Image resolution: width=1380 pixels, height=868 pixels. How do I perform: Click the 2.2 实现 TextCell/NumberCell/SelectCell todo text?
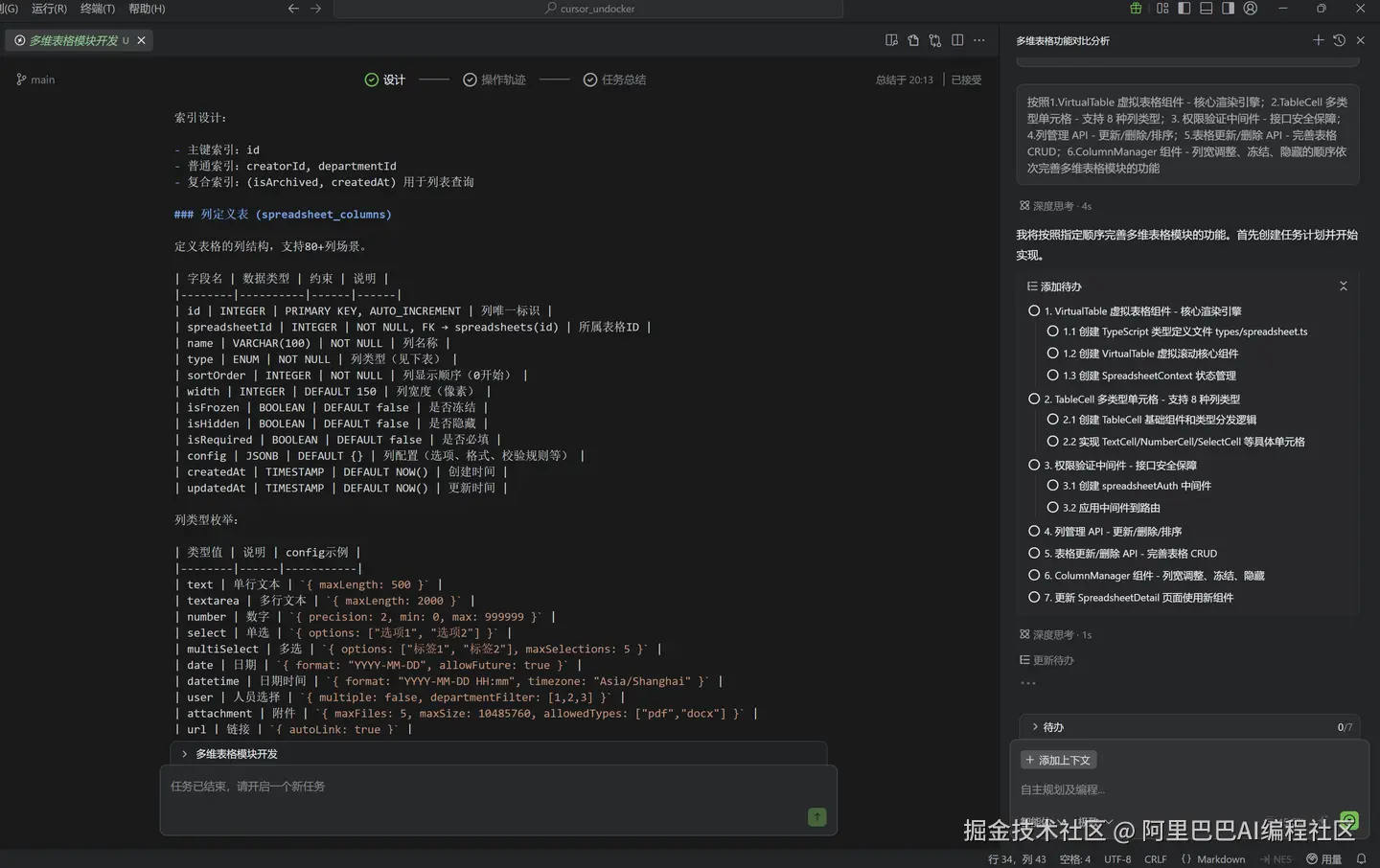1184,442
